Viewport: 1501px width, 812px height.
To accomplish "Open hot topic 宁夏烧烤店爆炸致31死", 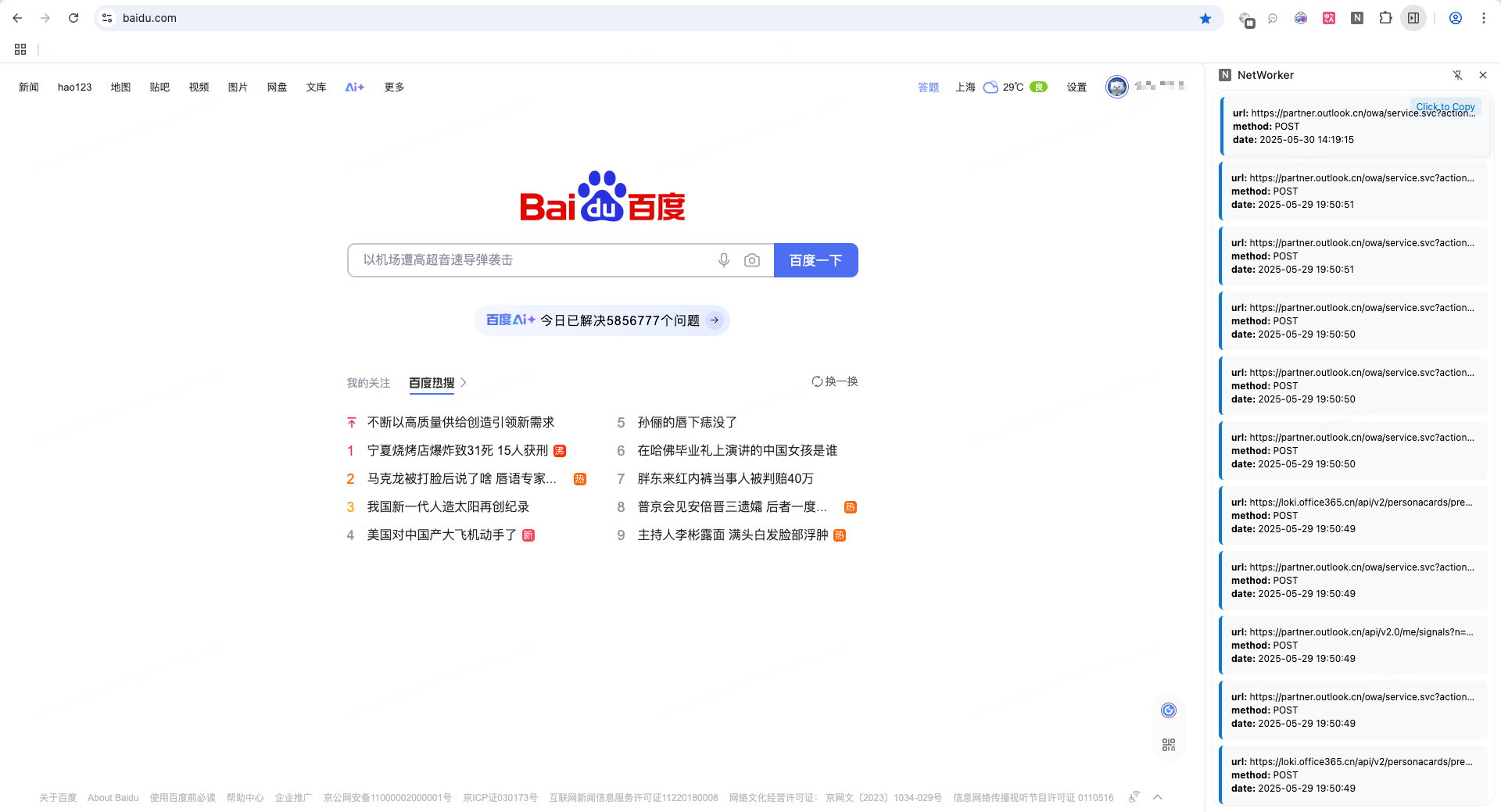I will pos(457,450).
